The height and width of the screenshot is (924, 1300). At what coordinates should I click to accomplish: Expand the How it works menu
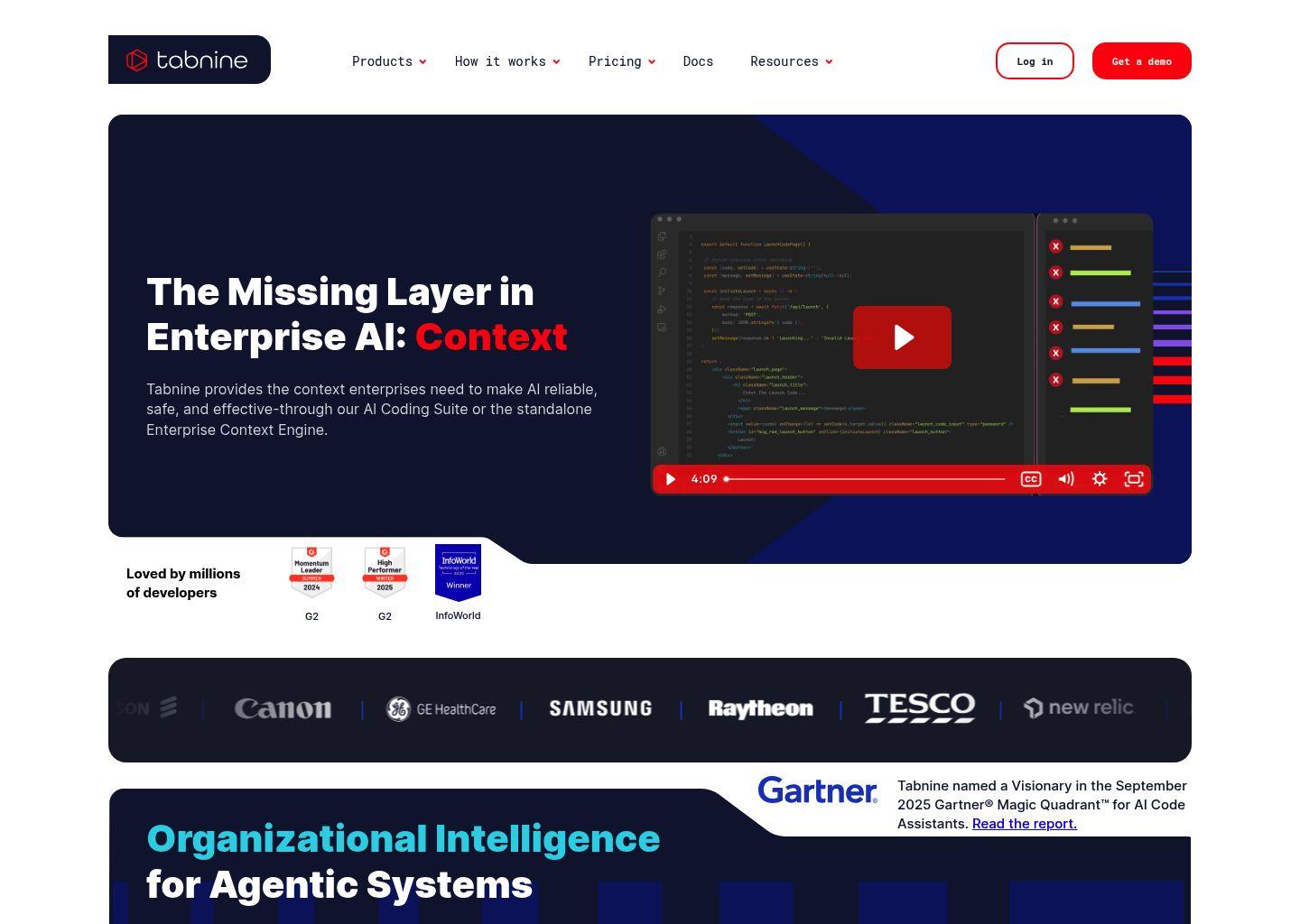[x=506, y=61]
